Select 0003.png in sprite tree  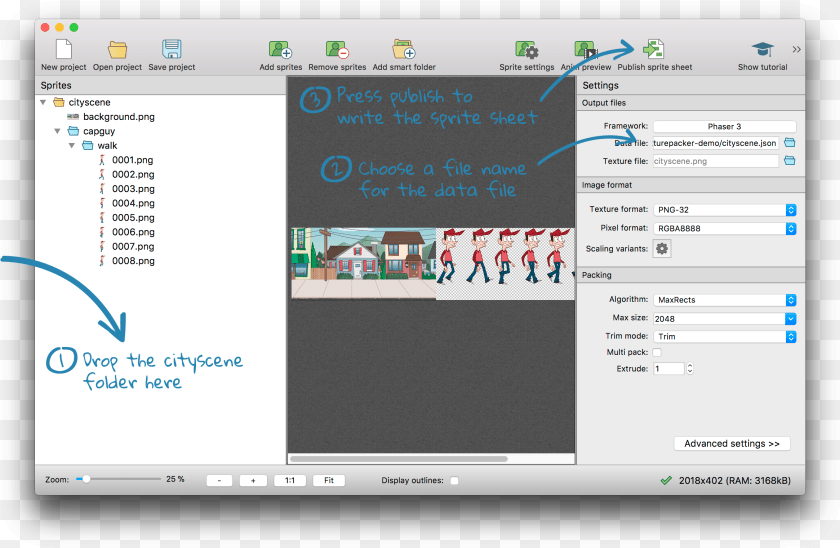[x=132, y=189]
